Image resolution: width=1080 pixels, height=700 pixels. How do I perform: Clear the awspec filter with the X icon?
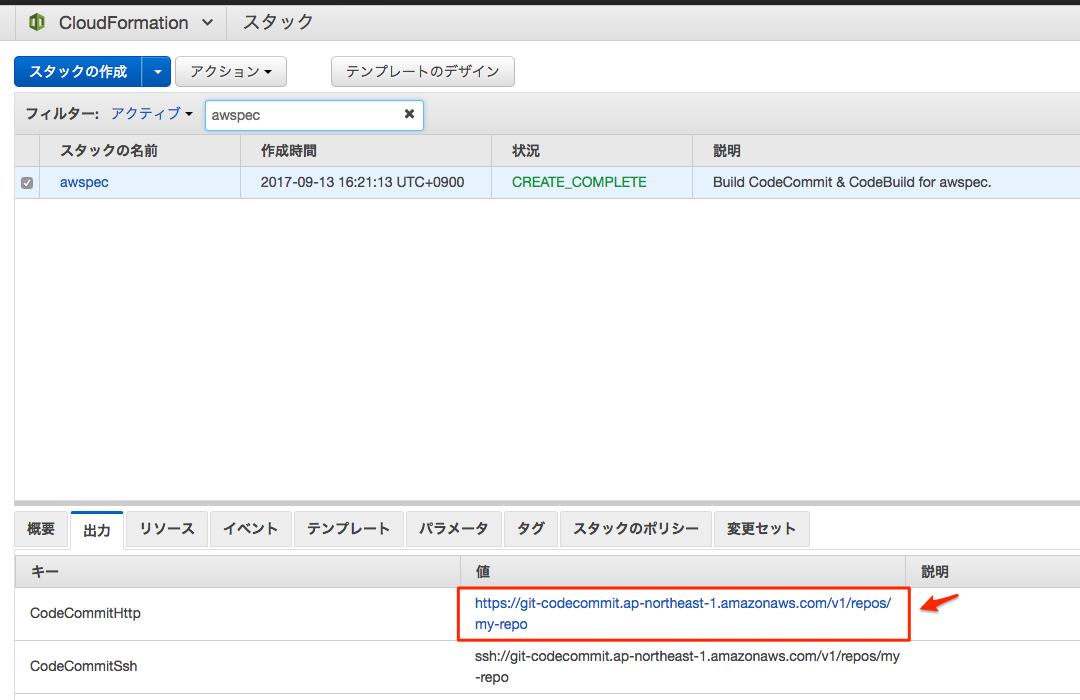[x=409, y=114]
